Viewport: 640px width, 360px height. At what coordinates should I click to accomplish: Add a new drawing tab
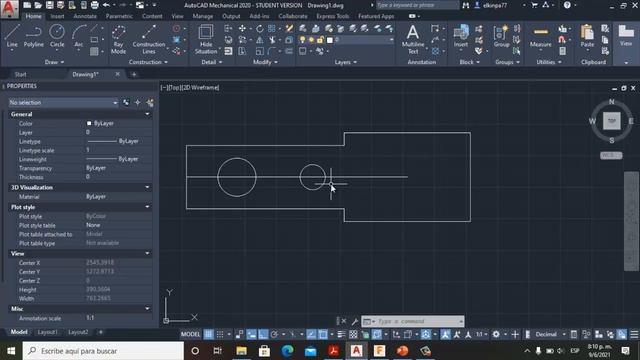click(134, 74)
